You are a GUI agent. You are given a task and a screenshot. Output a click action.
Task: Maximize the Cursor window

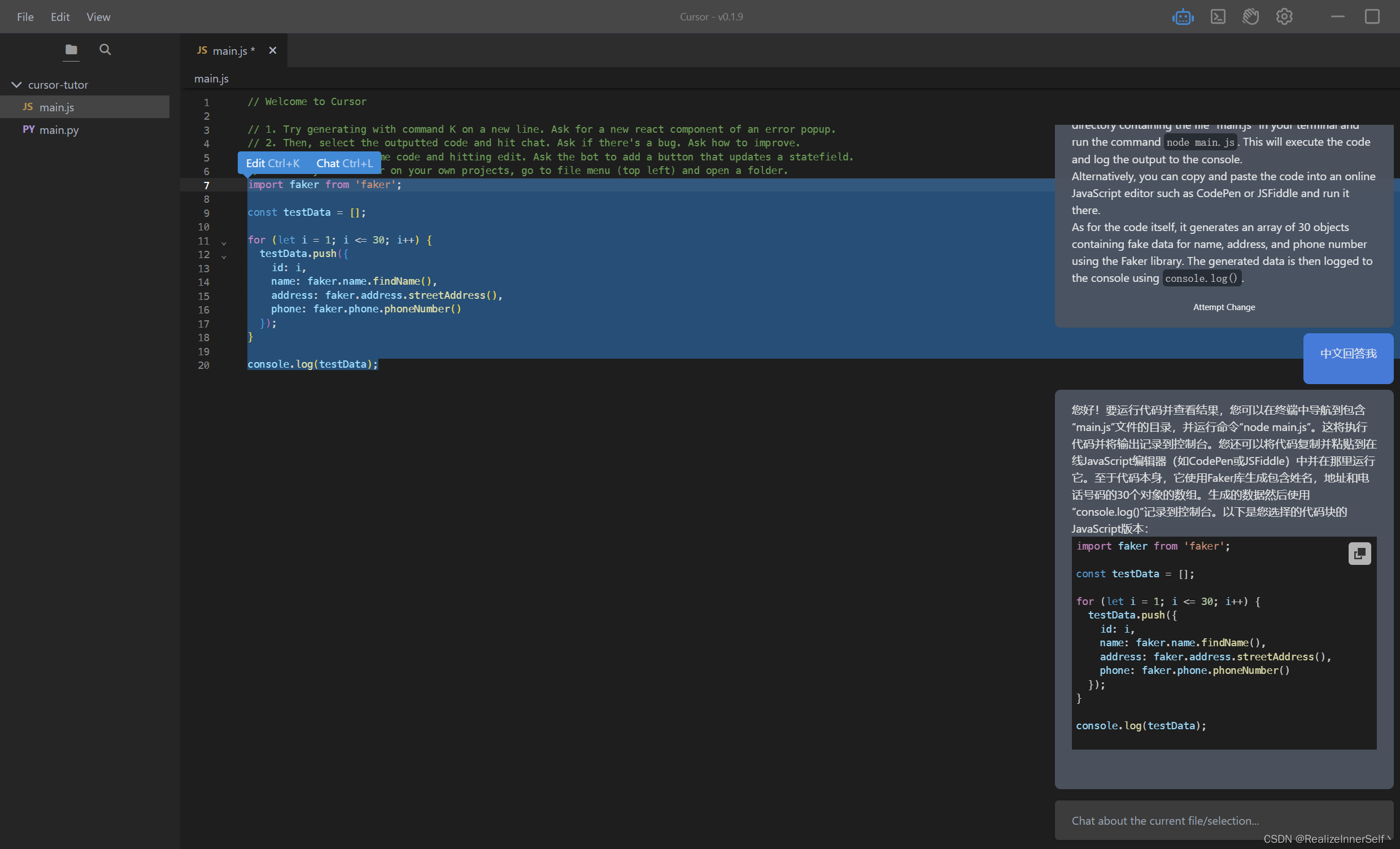(1372, 16)
